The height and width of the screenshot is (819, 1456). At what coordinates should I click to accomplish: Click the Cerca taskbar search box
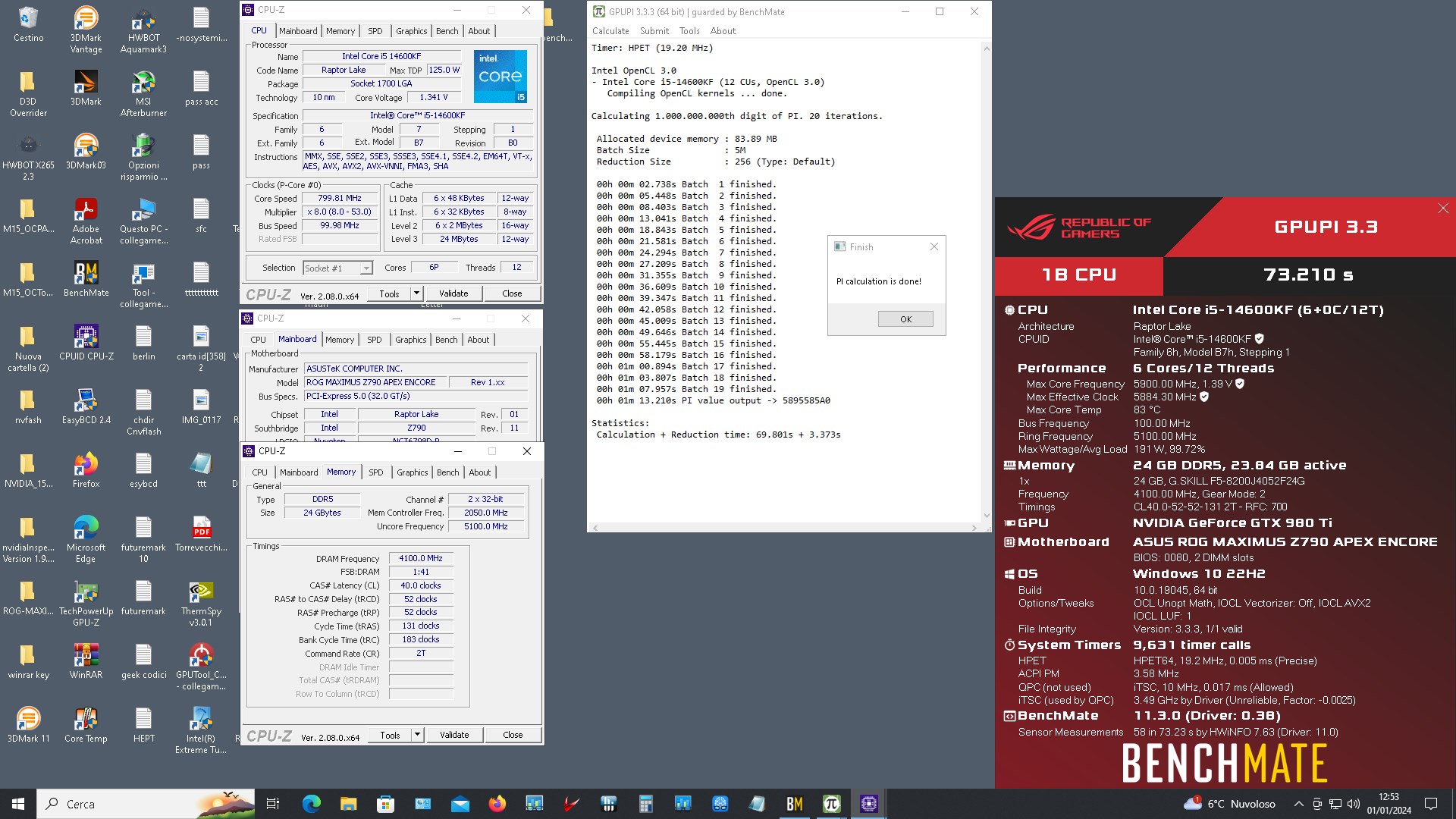[x=146, y=804]
